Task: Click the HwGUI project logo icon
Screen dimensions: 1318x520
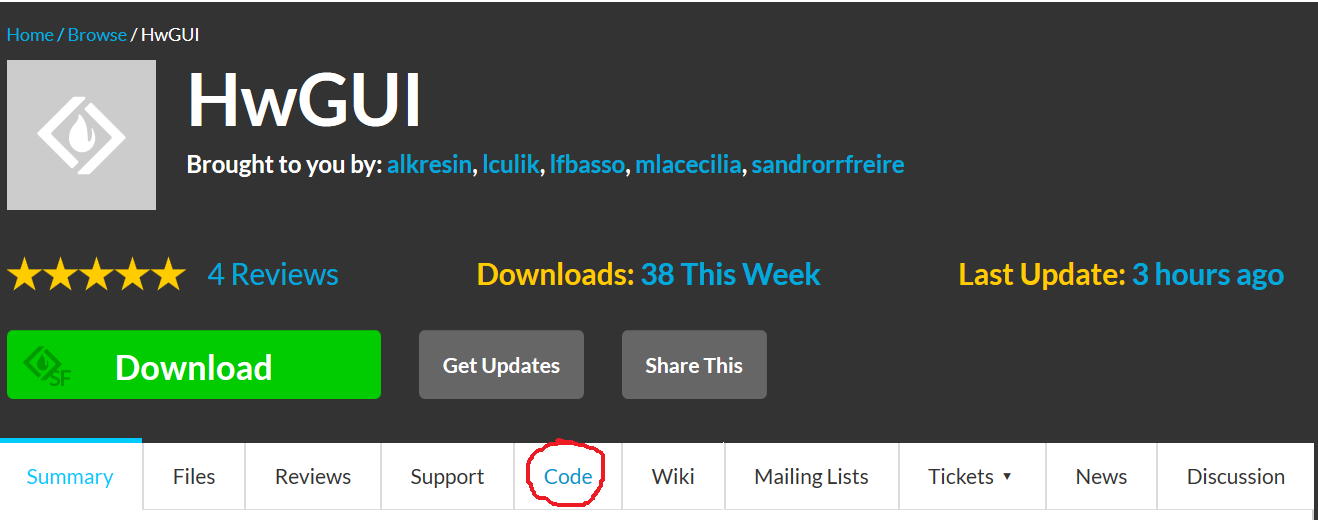Action: [81, 135]
